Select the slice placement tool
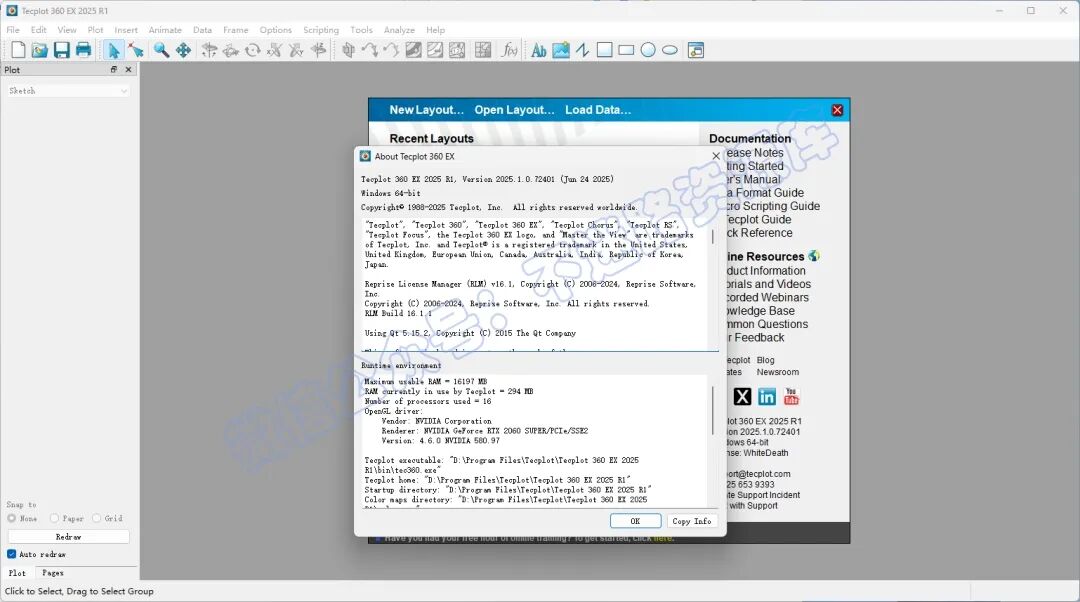1080x602 pixels. click(x=349, y=50)
